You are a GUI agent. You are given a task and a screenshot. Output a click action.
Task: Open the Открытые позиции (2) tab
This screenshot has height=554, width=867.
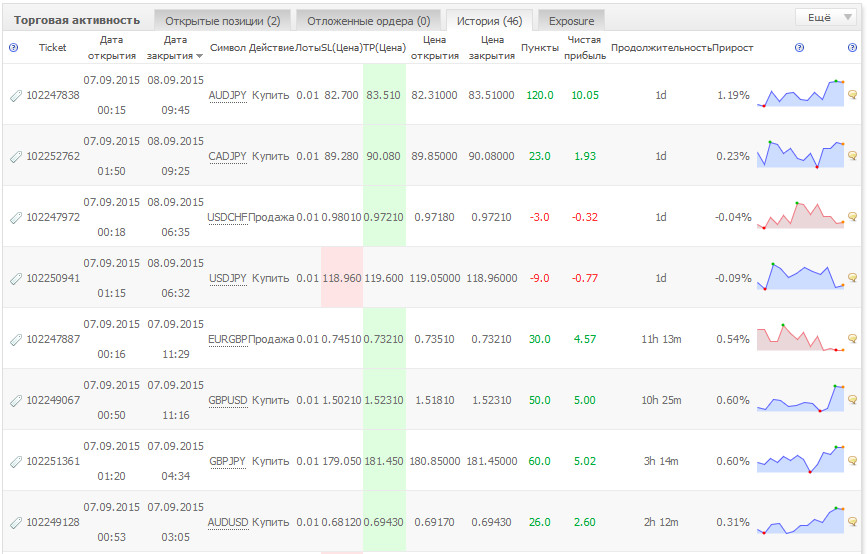coord(223,21)
